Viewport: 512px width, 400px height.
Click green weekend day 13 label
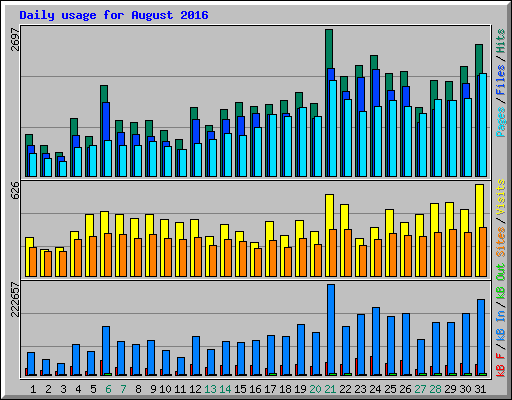[x=210, y=389]
